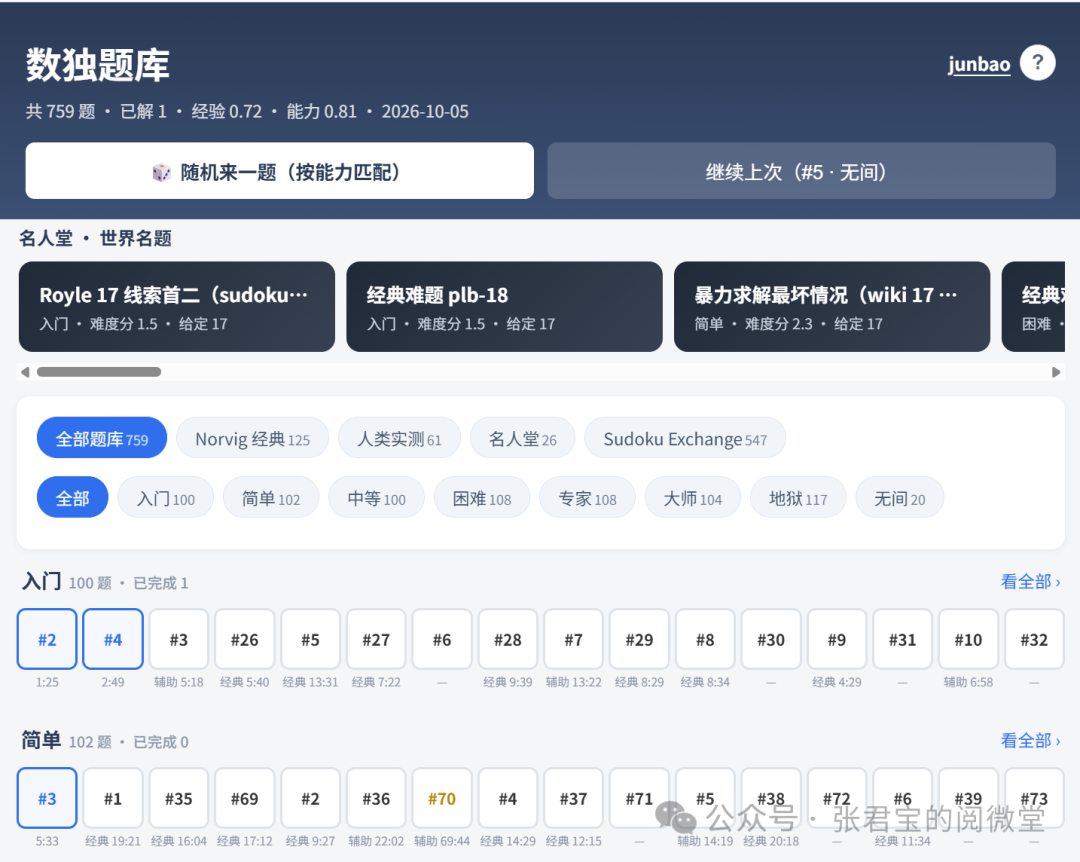Start a random puzzle matched by ability
Screen dimensions: 1080x862
[280, 171]
